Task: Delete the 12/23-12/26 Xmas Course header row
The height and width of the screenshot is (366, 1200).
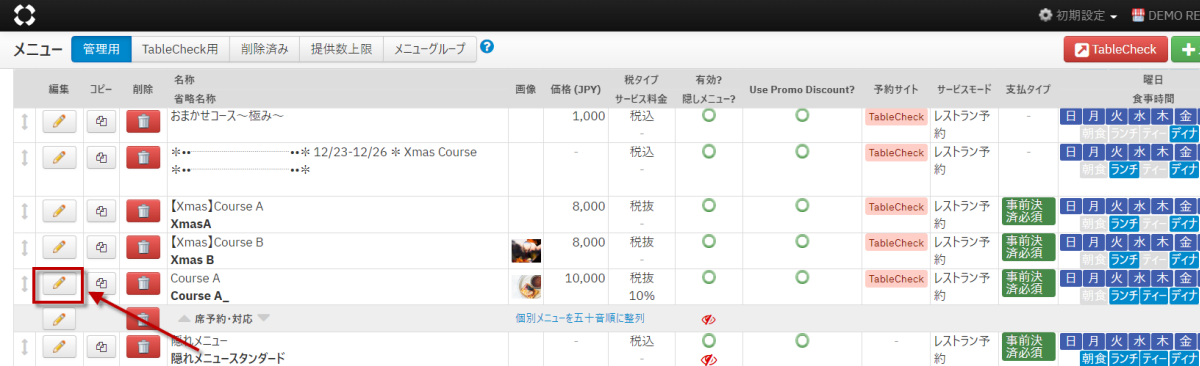Action: [x=143, y=157]
